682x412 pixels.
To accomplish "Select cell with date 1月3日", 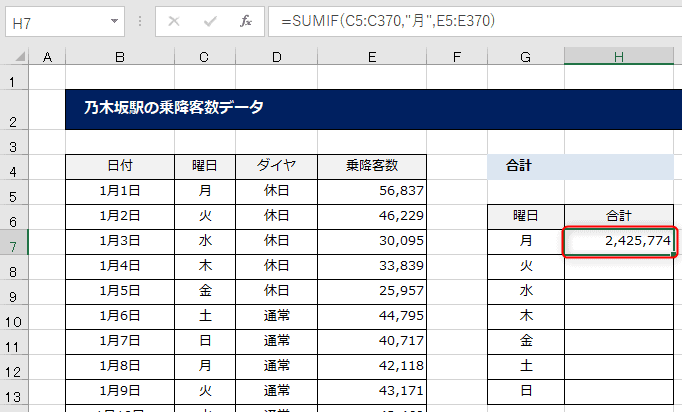I will click(120, 241).
